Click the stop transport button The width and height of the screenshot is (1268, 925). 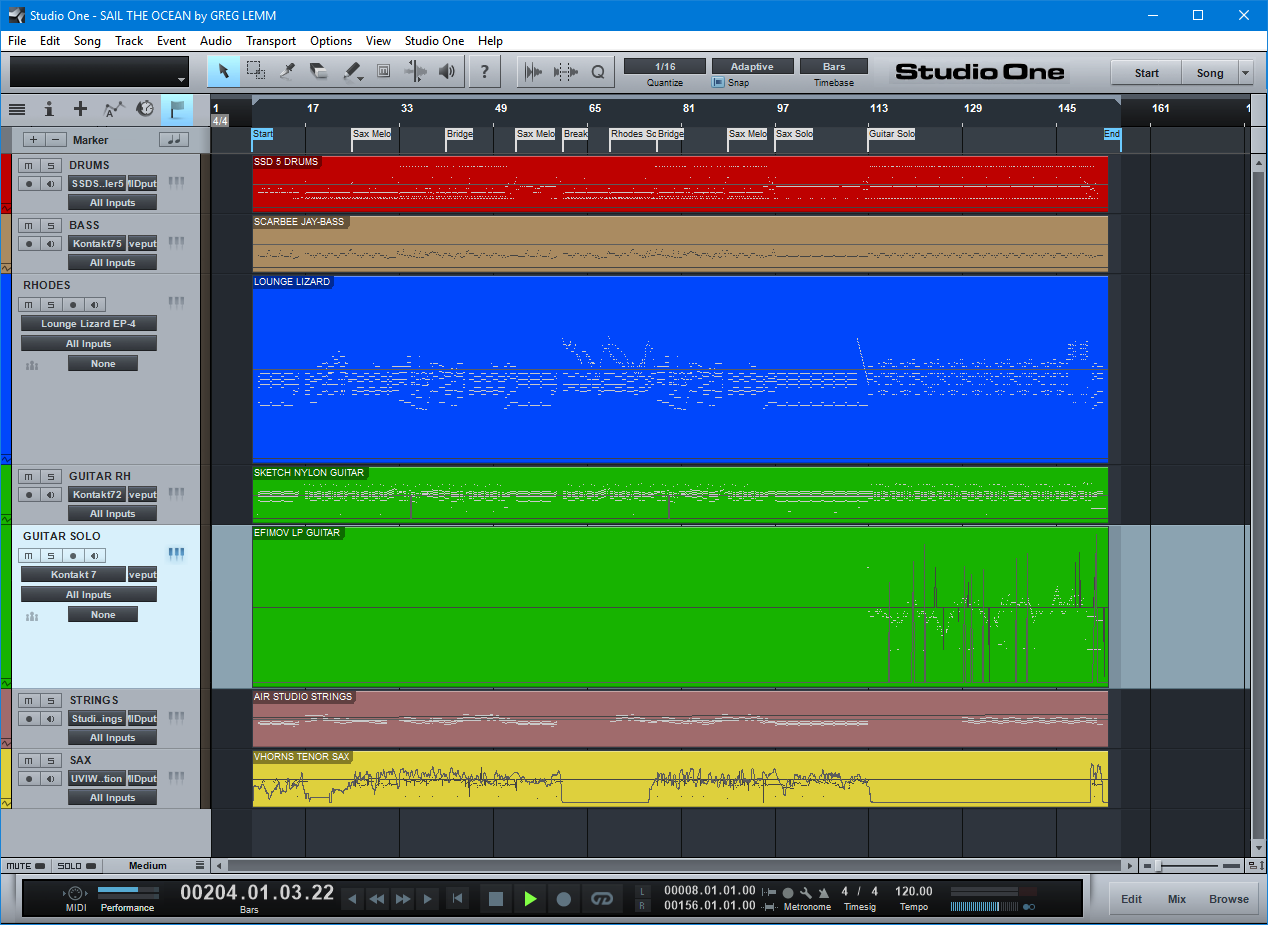tap(495, 899)
